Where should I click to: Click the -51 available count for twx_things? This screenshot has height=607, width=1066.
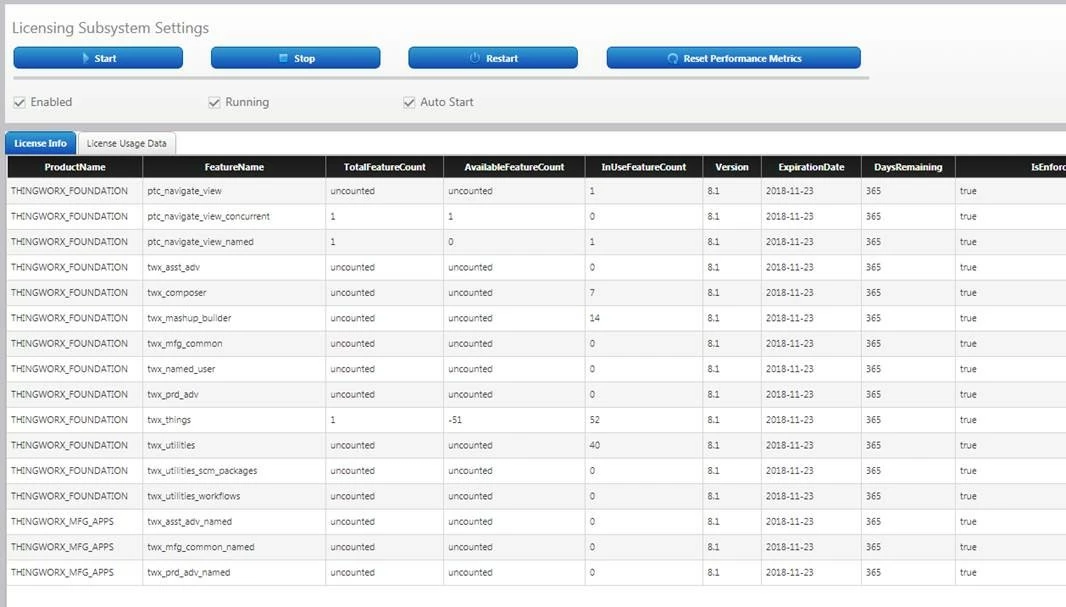coord(455,420)
